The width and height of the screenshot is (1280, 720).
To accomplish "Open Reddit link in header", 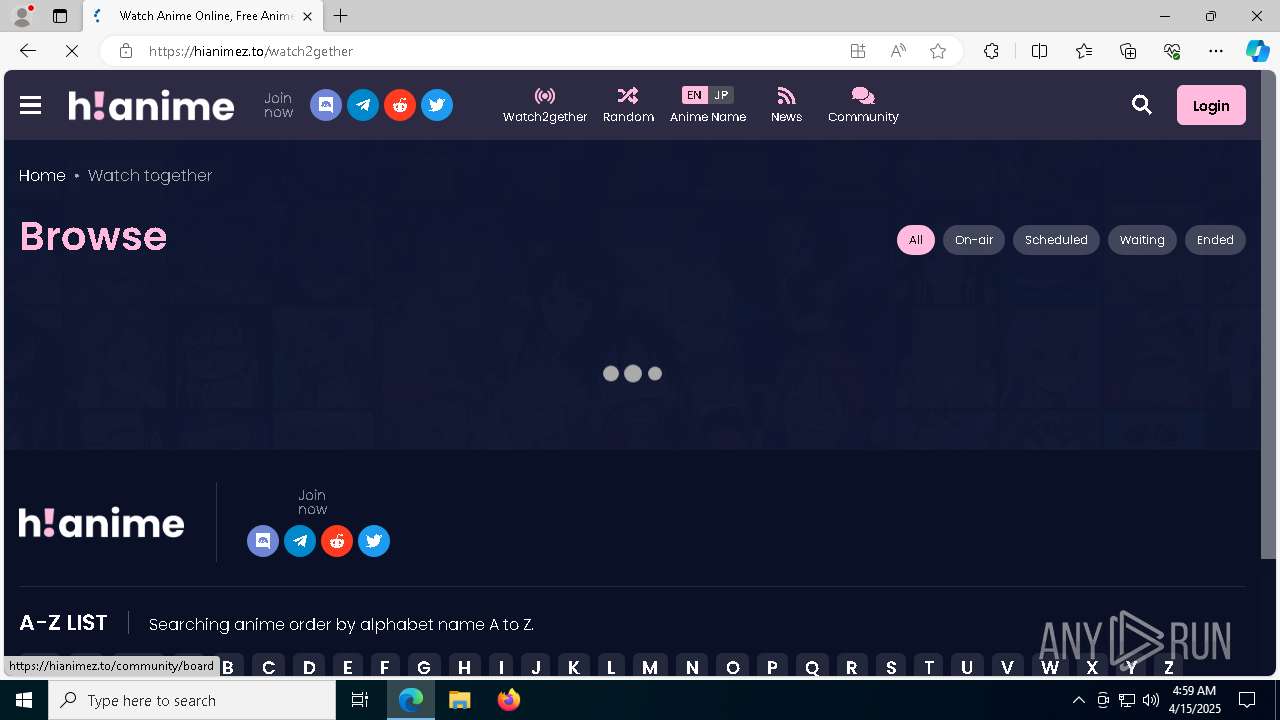I will (400, 105).
